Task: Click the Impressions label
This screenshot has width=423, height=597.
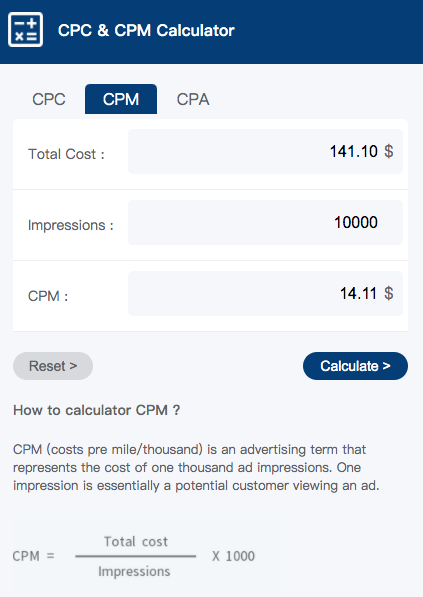Action: (x=71, y=225)
